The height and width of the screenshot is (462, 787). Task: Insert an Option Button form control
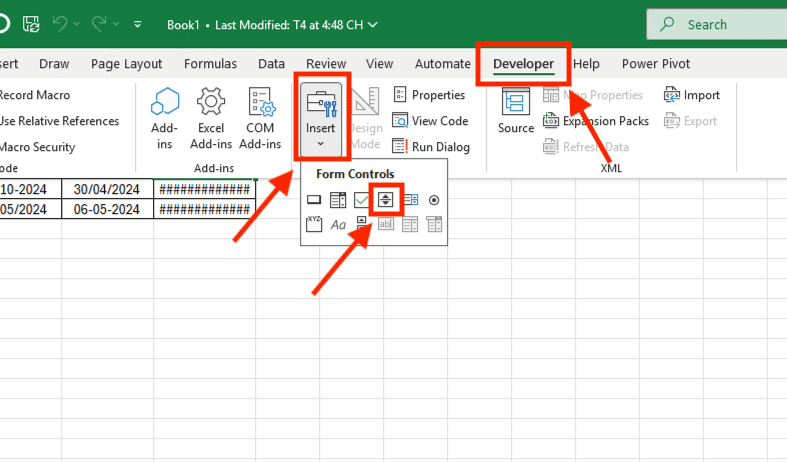(434, 200)
